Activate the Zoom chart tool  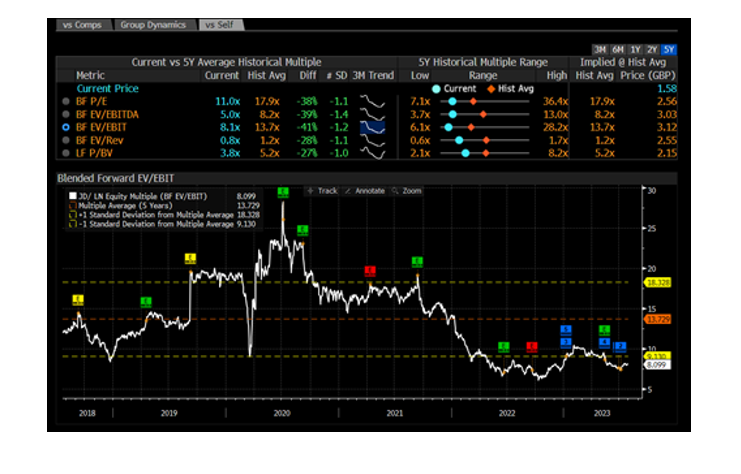click(x=406, y=190)
